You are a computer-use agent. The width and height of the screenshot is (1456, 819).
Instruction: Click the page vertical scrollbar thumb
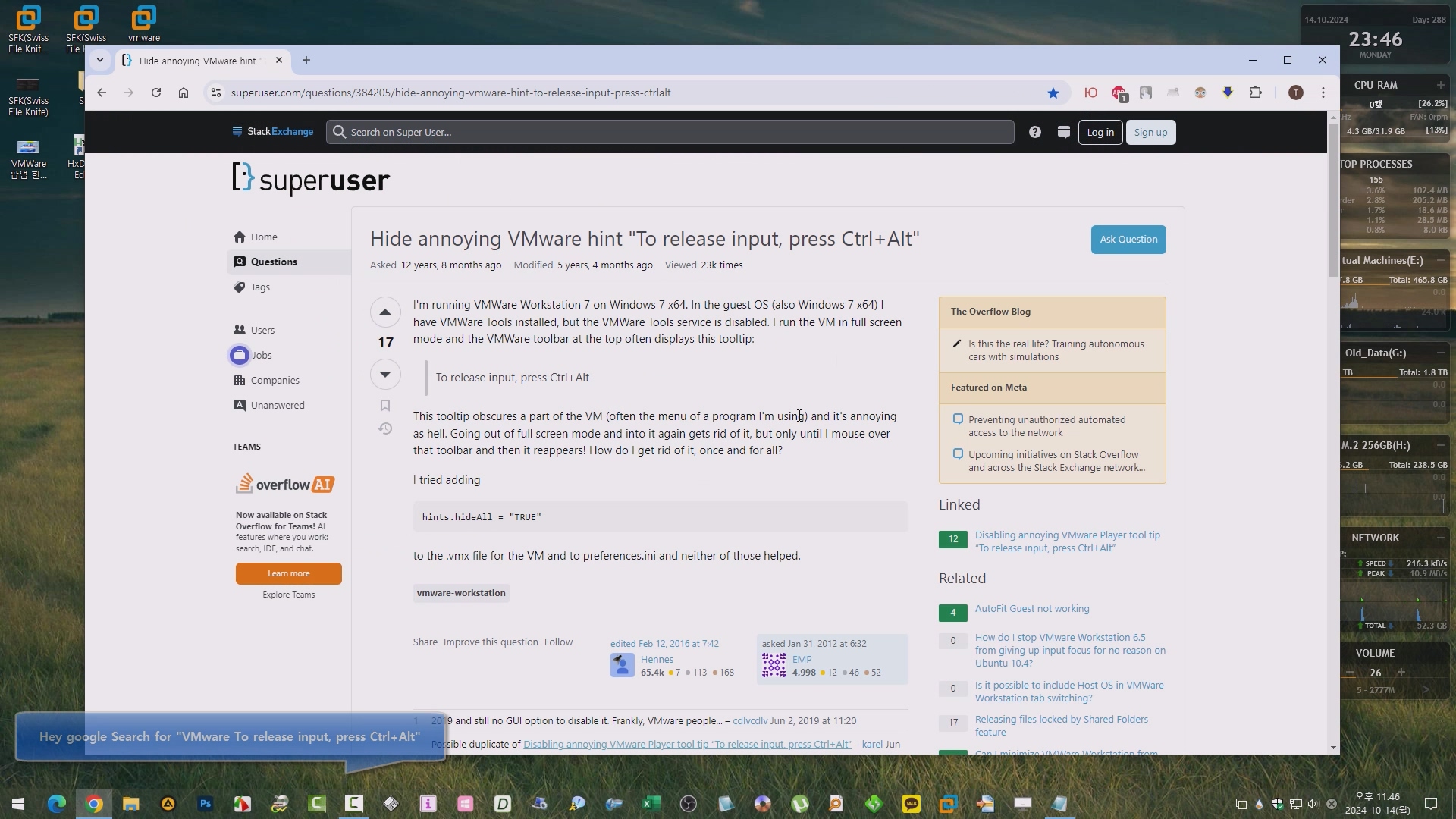pos(1333,199)
